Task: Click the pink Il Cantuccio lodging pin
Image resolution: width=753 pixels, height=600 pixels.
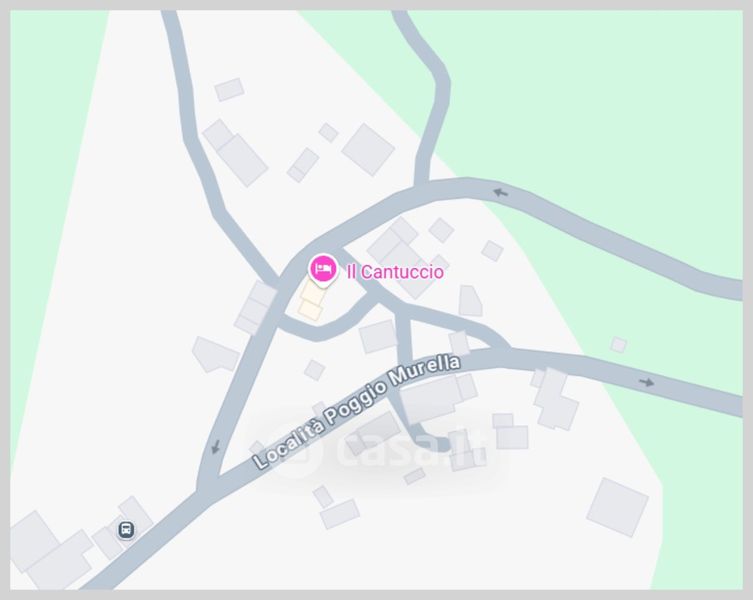Action: pos(323,270)
